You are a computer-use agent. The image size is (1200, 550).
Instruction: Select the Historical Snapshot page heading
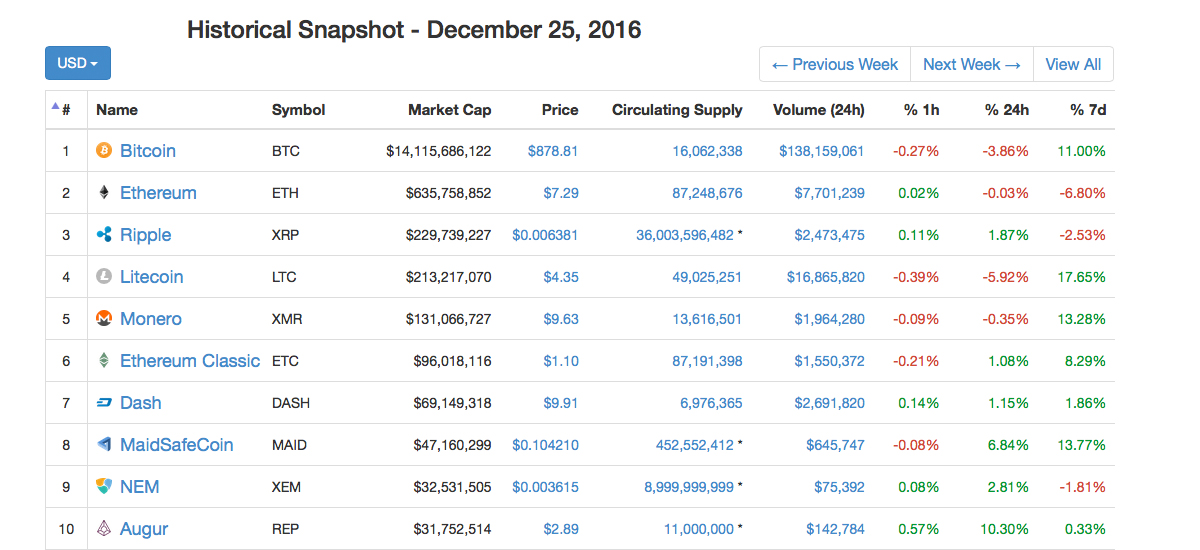tap(414, 30)
